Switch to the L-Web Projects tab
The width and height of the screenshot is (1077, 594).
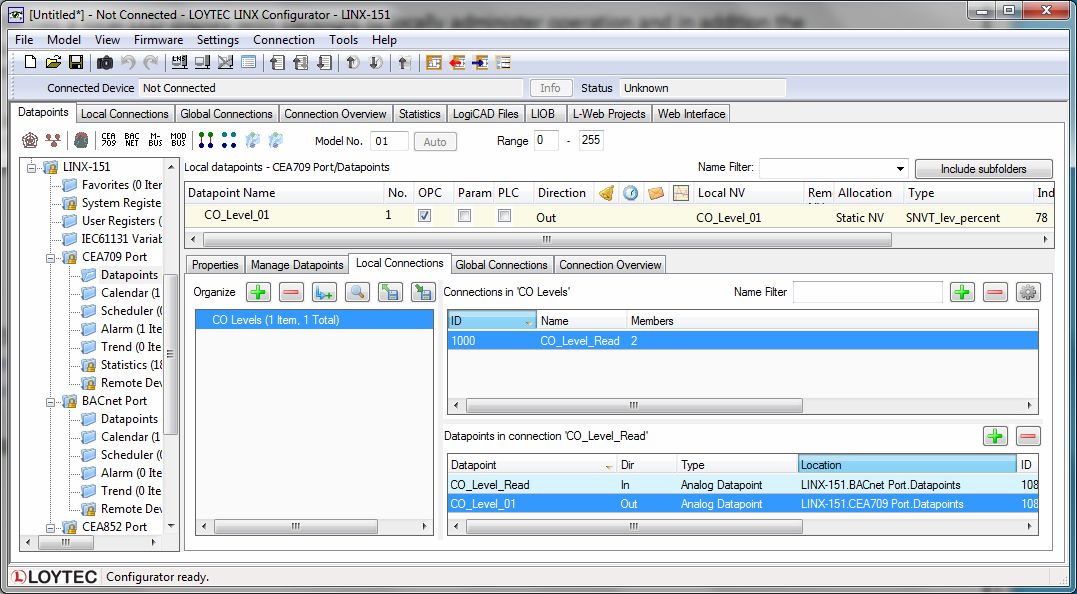tap(609, 114)
